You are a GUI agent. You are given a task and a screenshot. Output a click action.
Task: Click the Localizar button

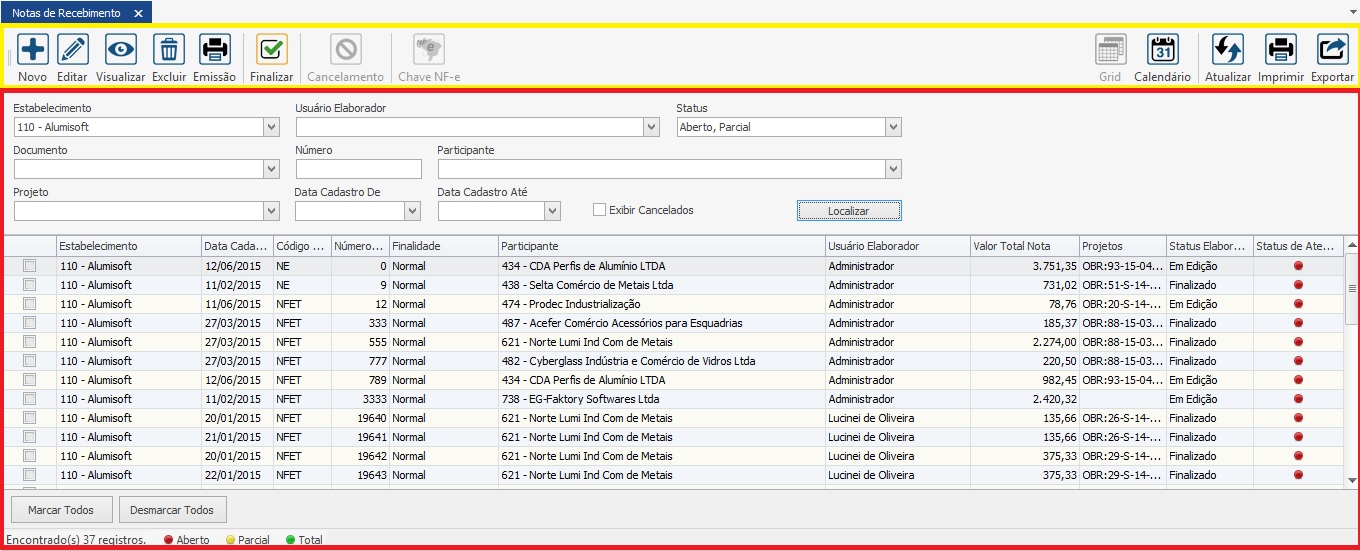pyautogui.click(x=849, y=211)
